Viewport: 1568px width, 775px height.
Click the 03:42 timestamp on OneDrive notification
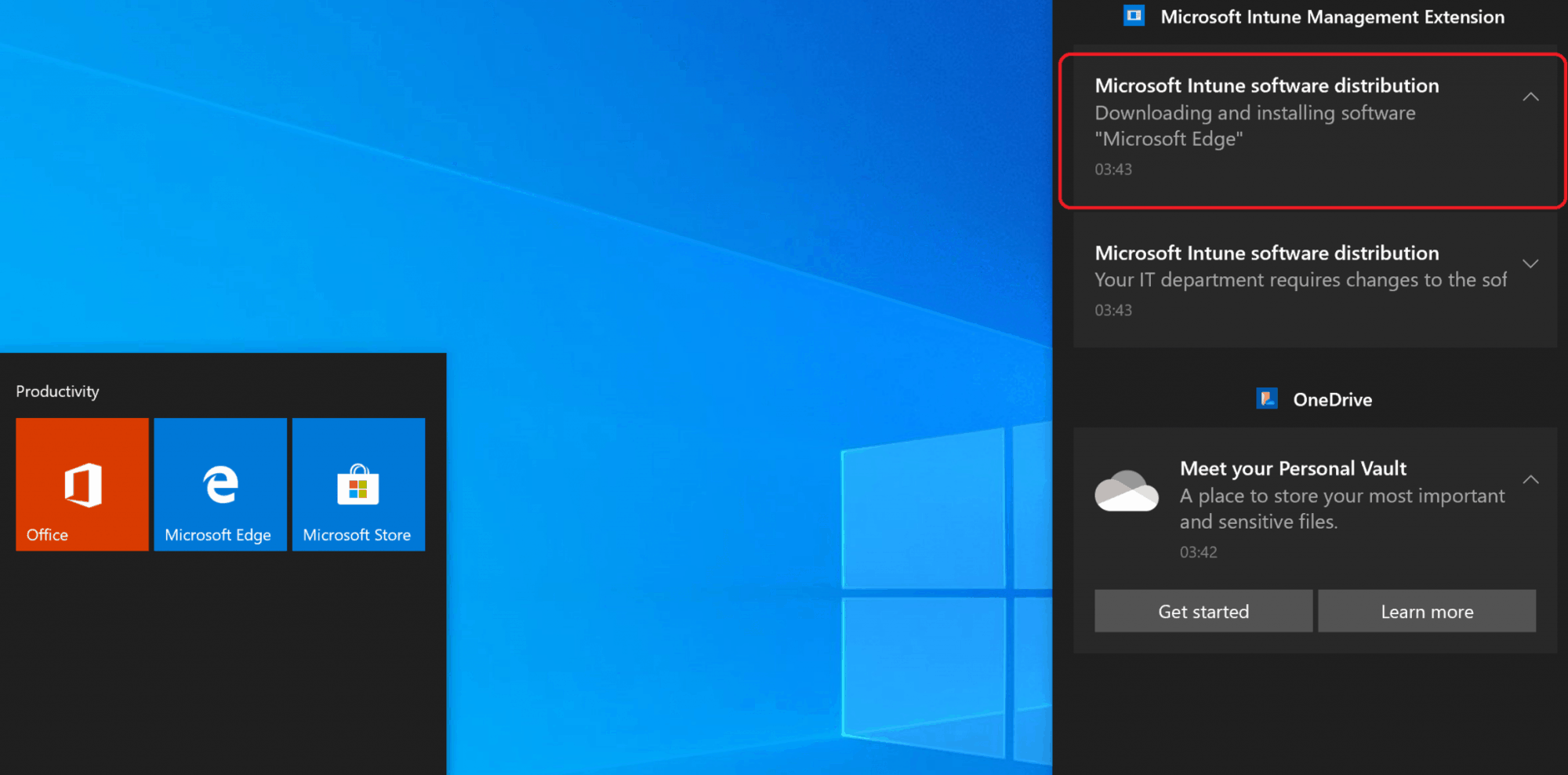click(x=1198, y=552)
